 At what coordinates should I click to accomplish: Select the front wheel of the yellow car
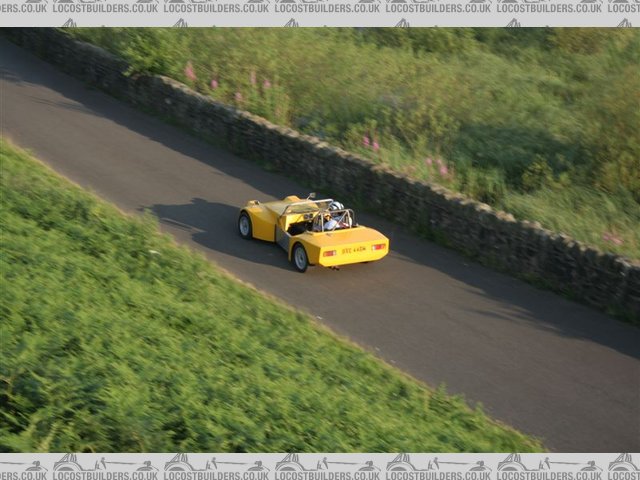(245, 226)
